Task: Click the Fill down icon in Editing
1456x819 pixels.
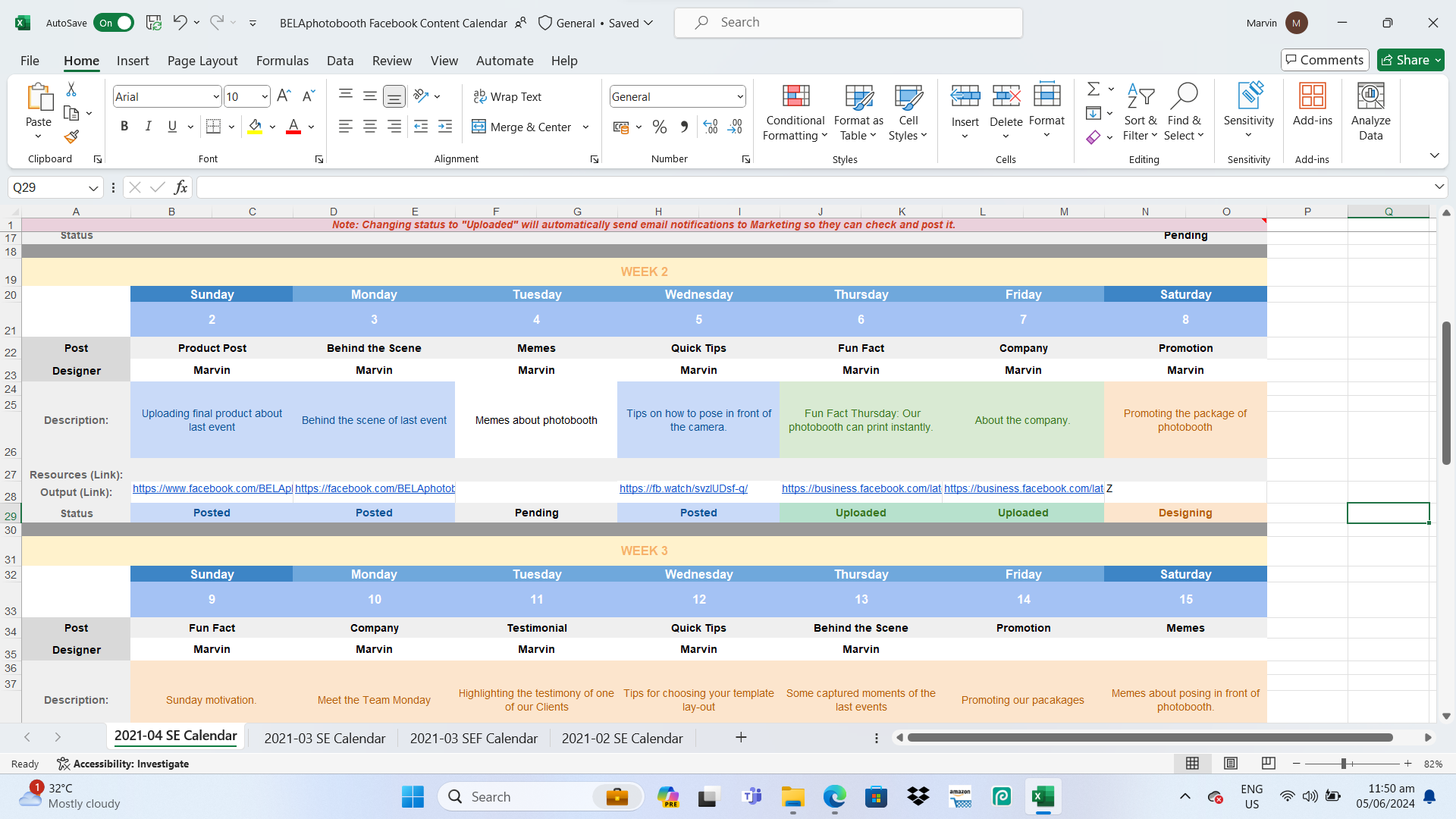Action: (1094, 113)
